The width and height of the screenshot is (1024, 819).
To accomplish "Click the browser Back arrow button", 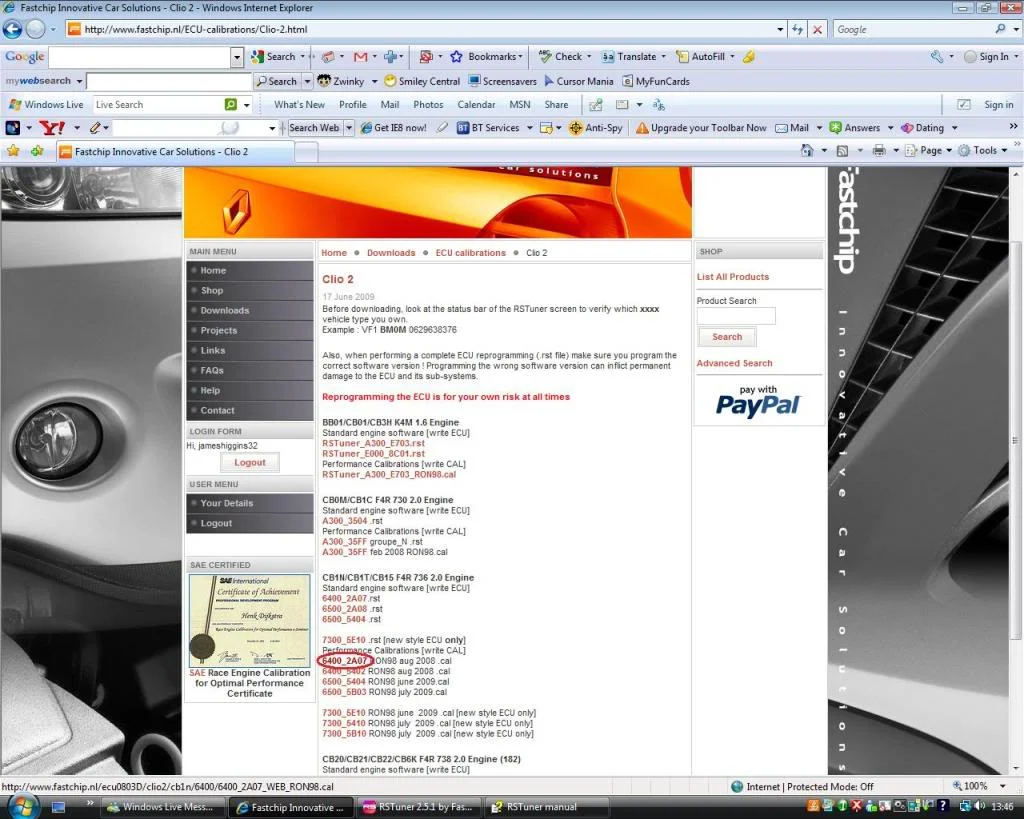I will point(12,29).
